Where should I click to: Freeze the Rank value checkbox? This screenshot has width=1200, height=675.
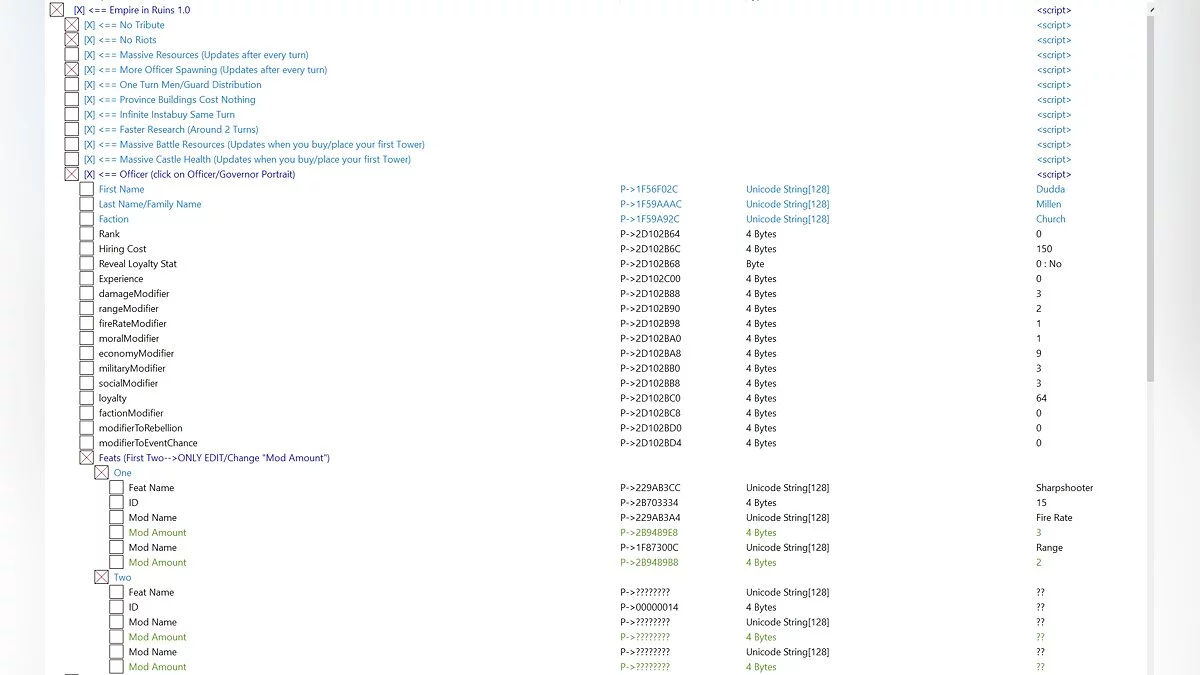tap(87, 234)
